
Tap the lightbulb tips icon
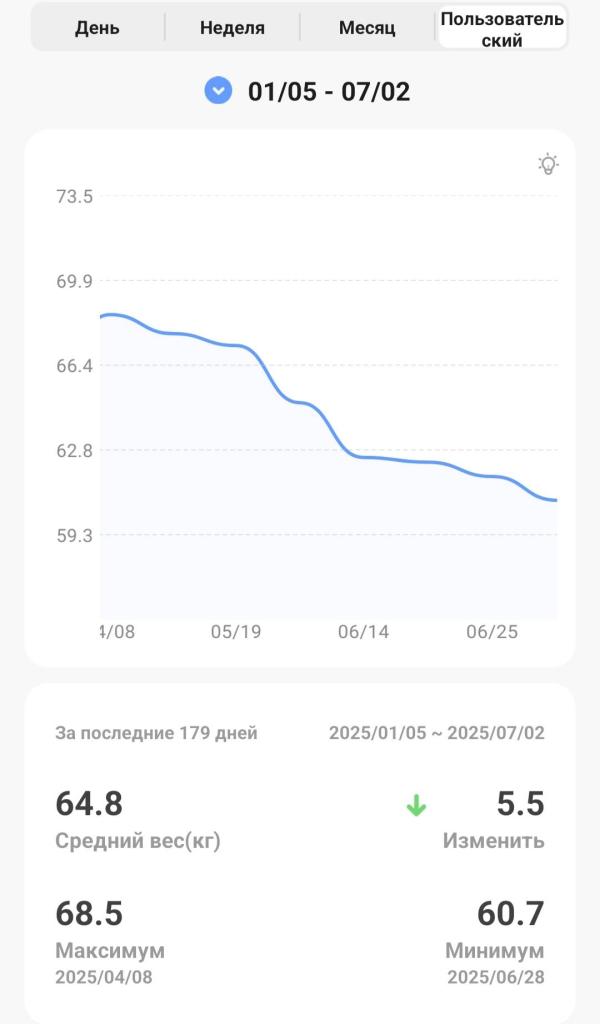(548, 165)
